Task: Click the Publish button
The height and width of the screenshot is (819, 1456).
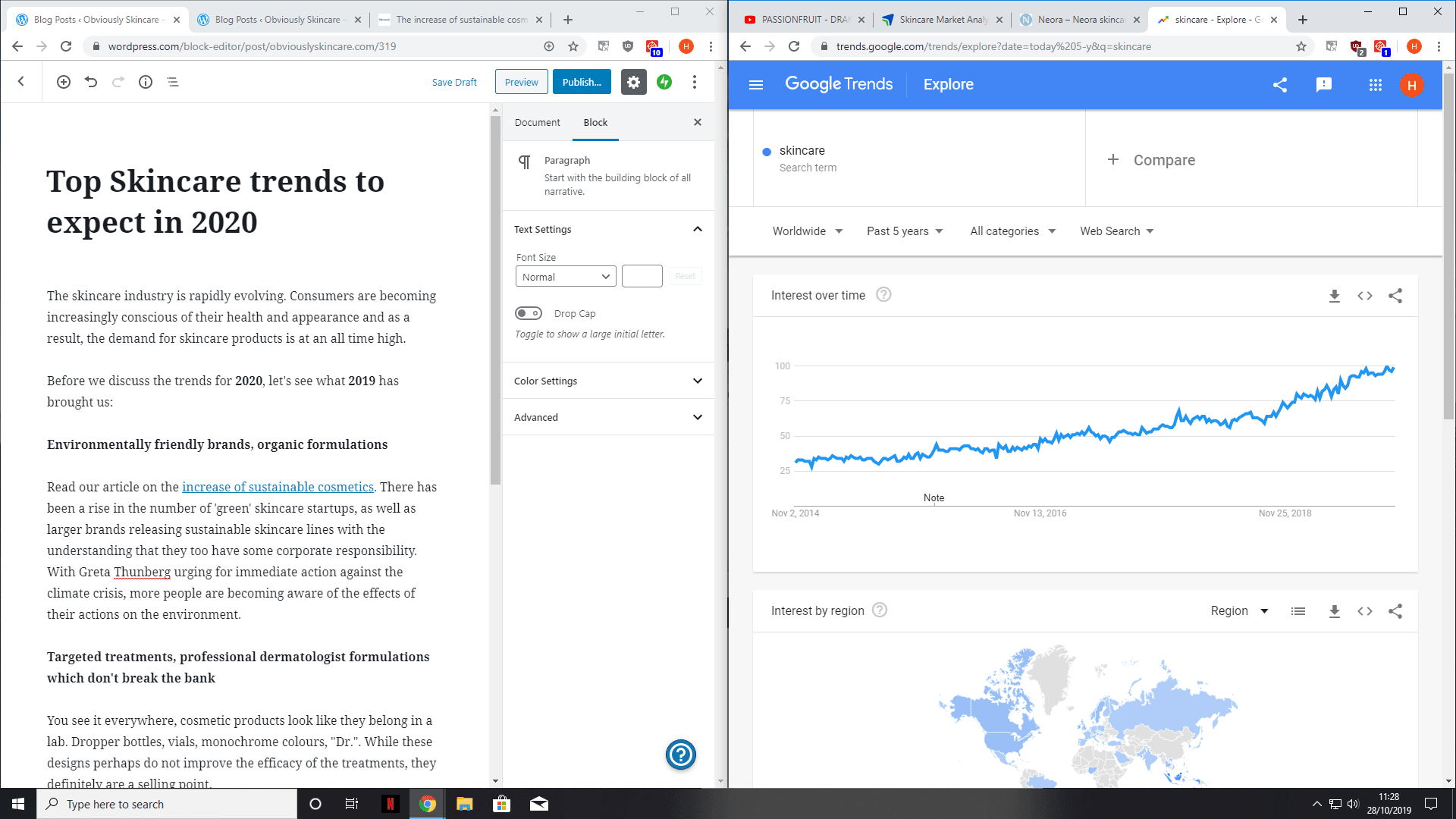Action: click(x=582, y=82)
